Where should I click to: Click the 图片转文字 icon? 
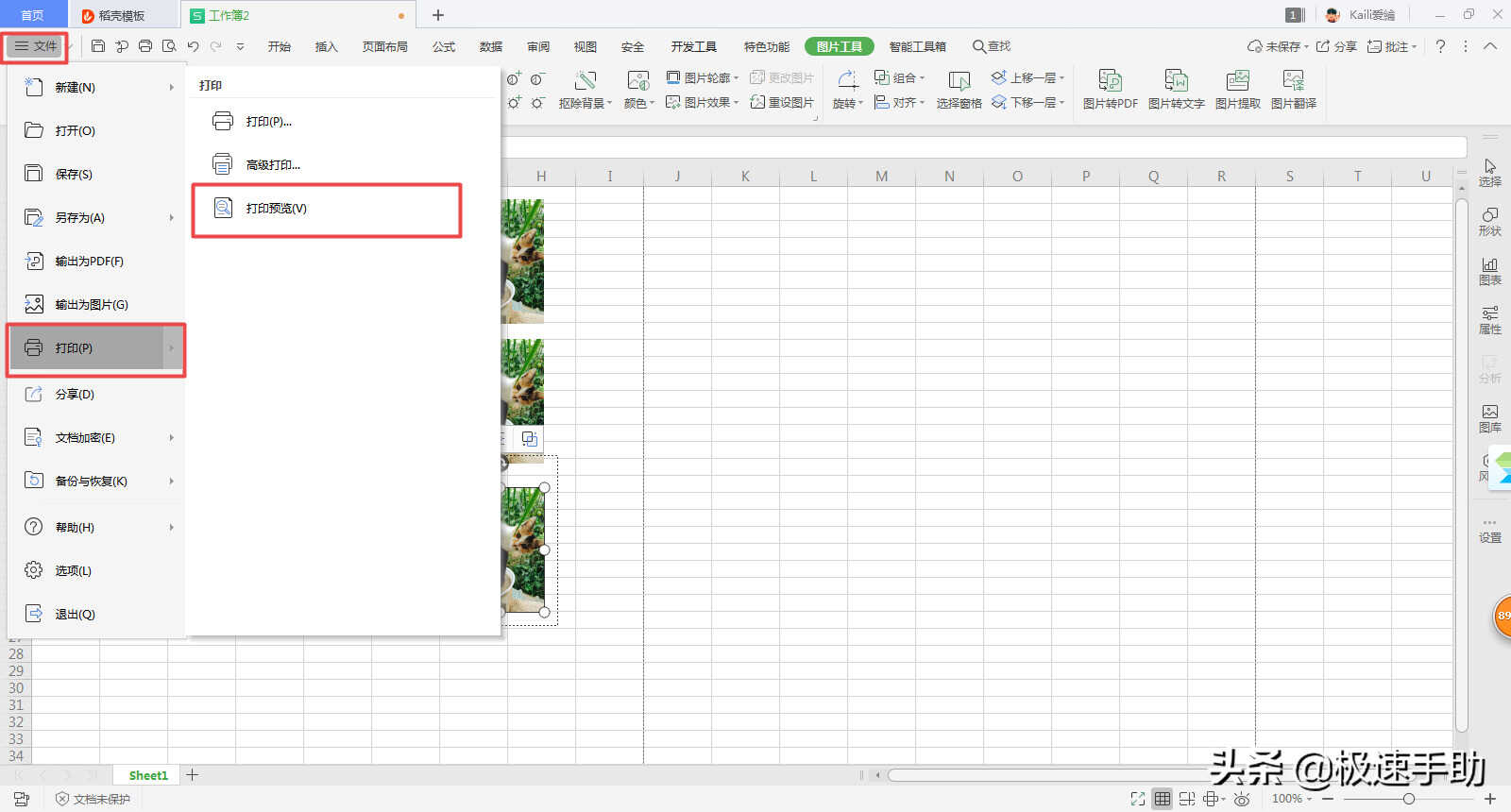[x=1177, y=80]
